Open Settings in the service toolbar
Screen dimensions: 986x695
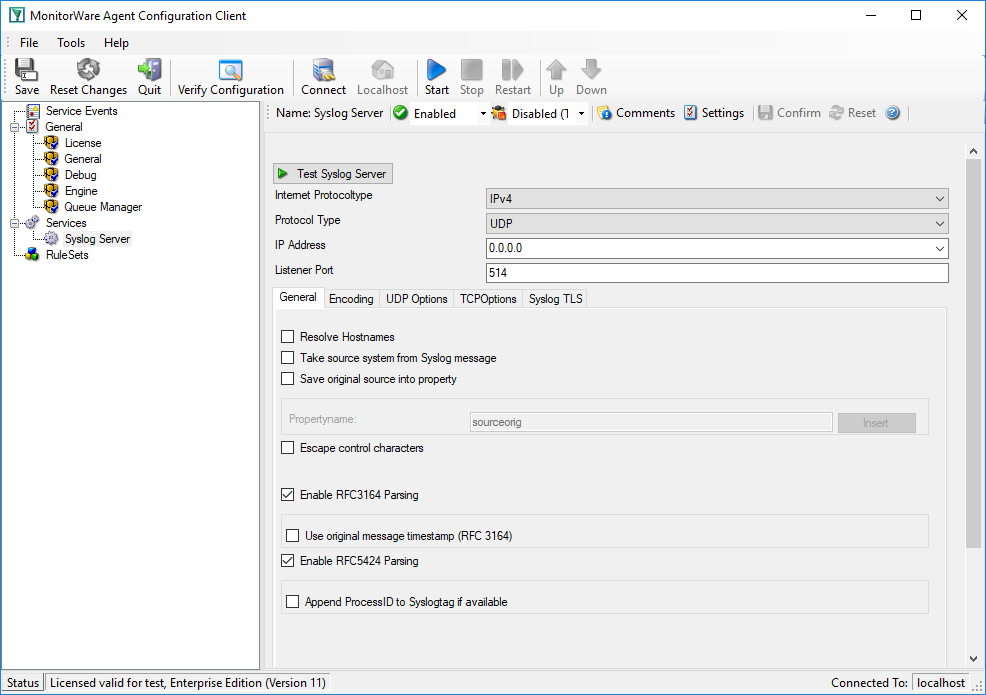pyautogui.click(x=714, y=113)
